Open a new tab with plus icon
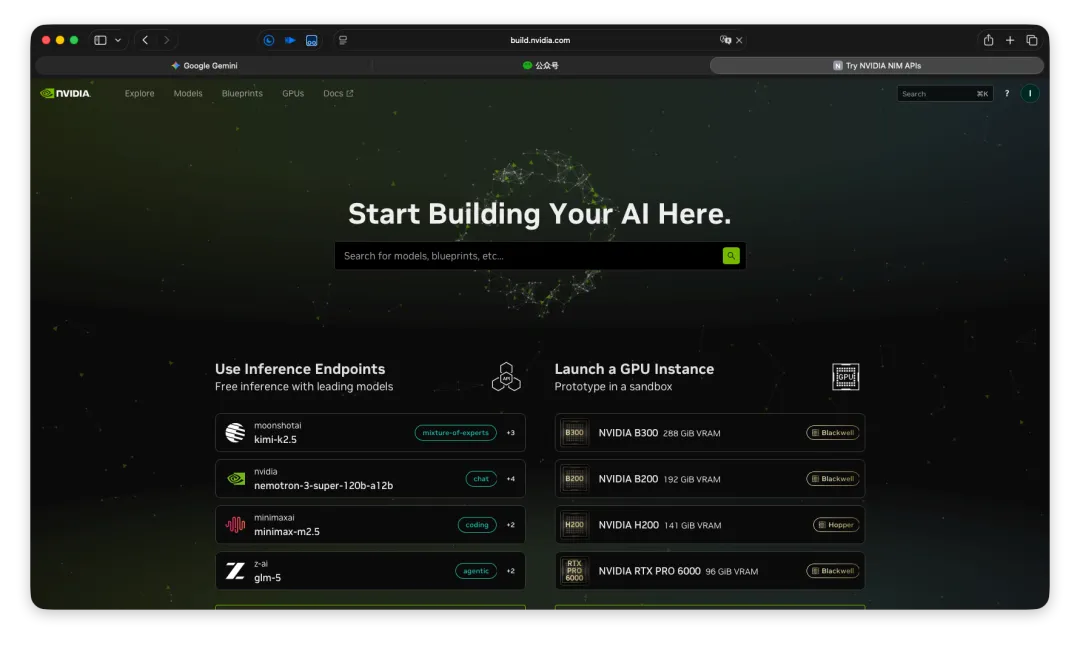 (1010, 40)
